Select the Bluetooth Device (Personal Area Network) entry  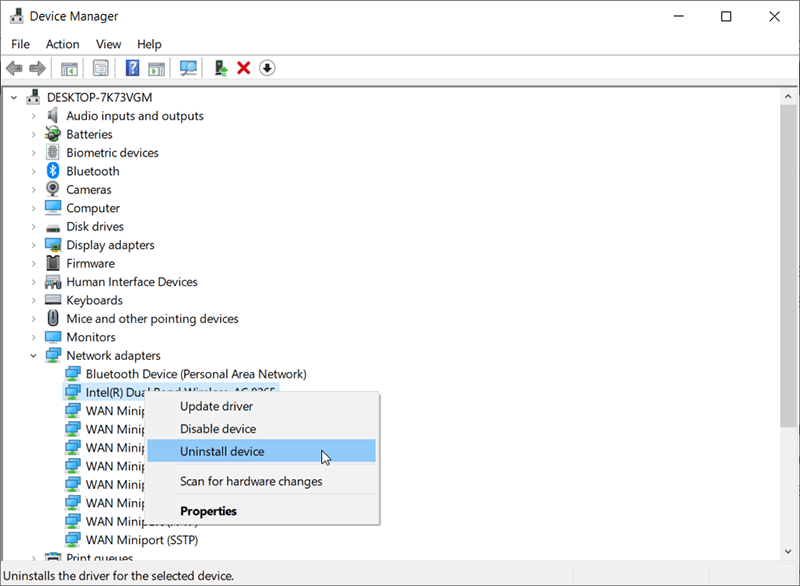pos(188,373)
